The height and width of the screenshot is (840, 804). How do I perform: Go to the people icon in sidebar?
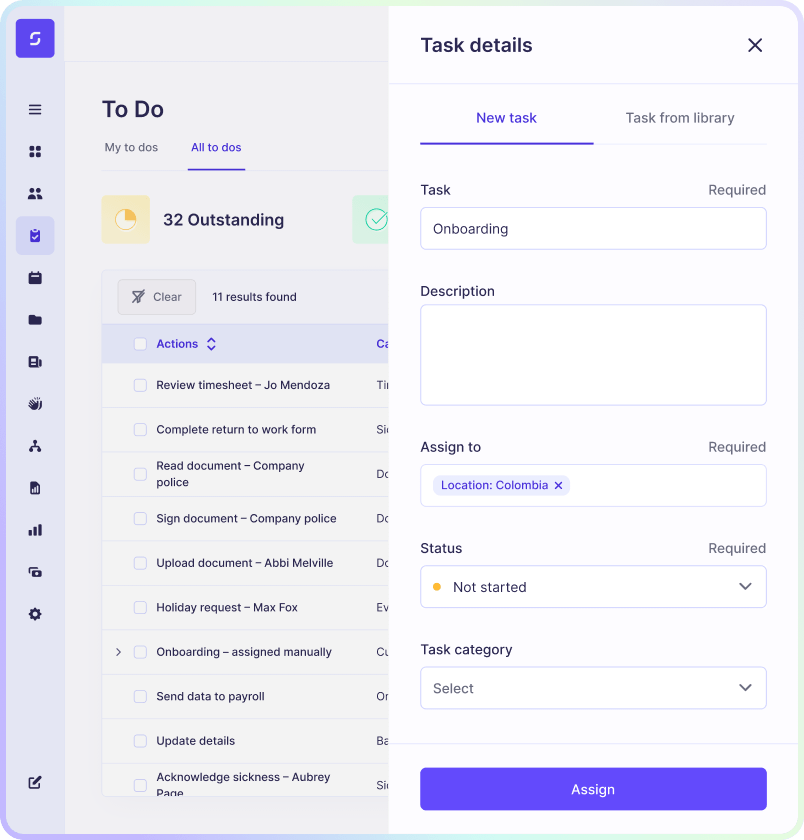pos(35,194)
